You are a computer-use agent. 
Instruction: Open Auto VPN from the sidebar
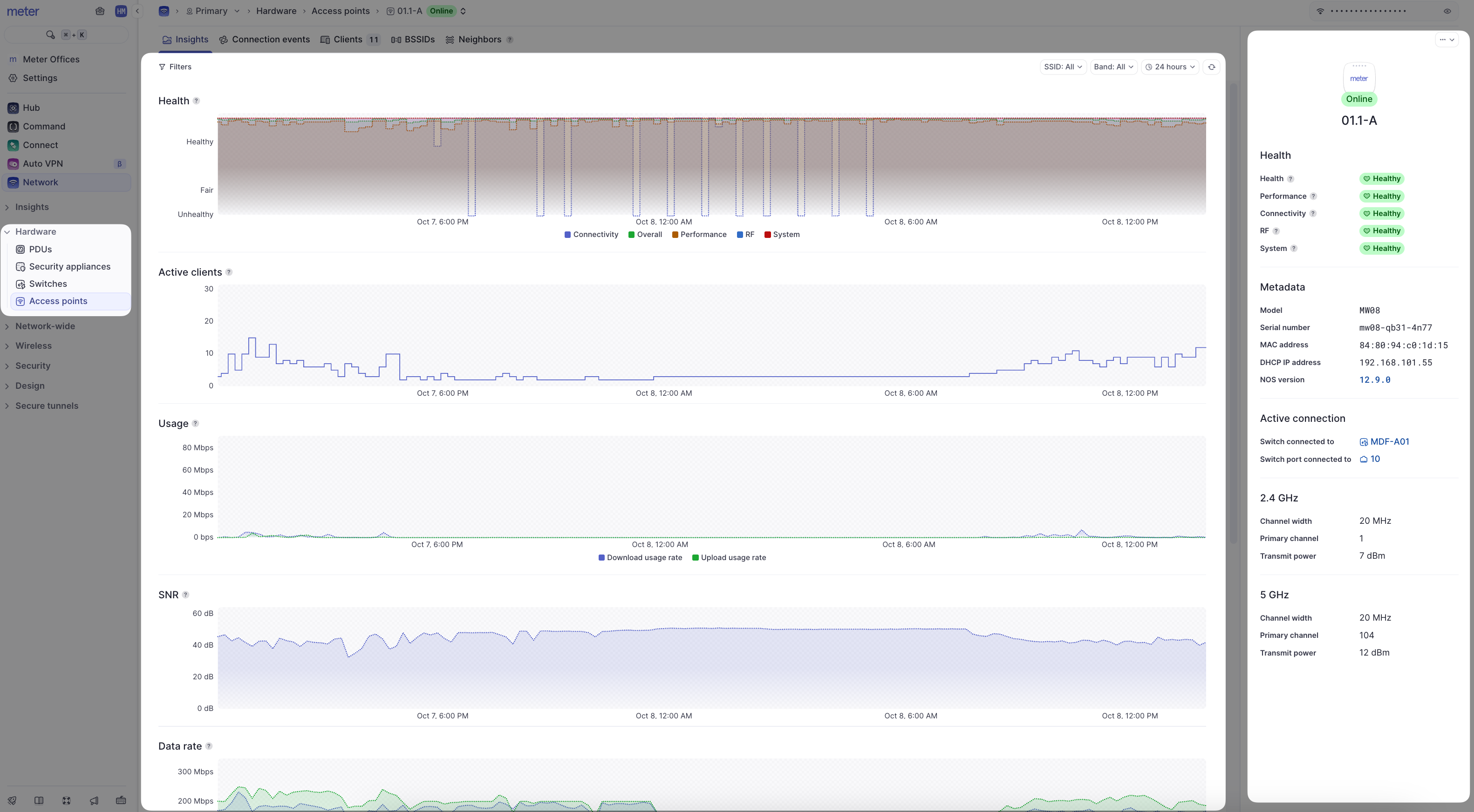(x=42, y=163)
